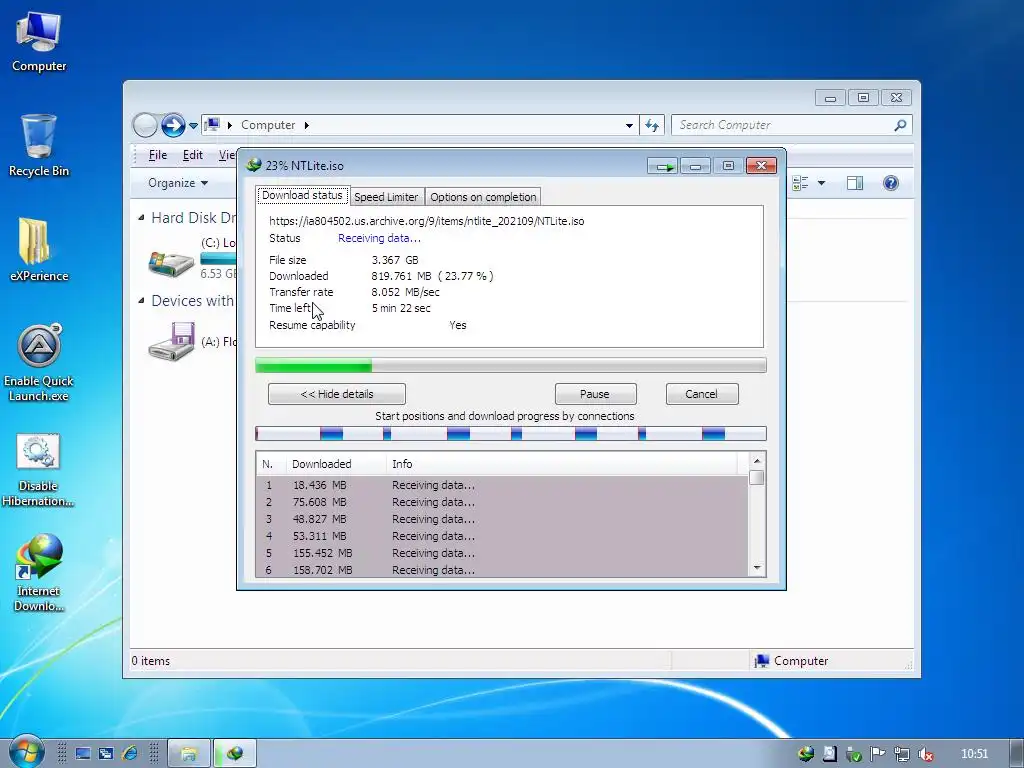Open the Computer desktop icon
The height and width of the screenshot is (768, 1024).
pyautogui.click(x=39, y=40)
